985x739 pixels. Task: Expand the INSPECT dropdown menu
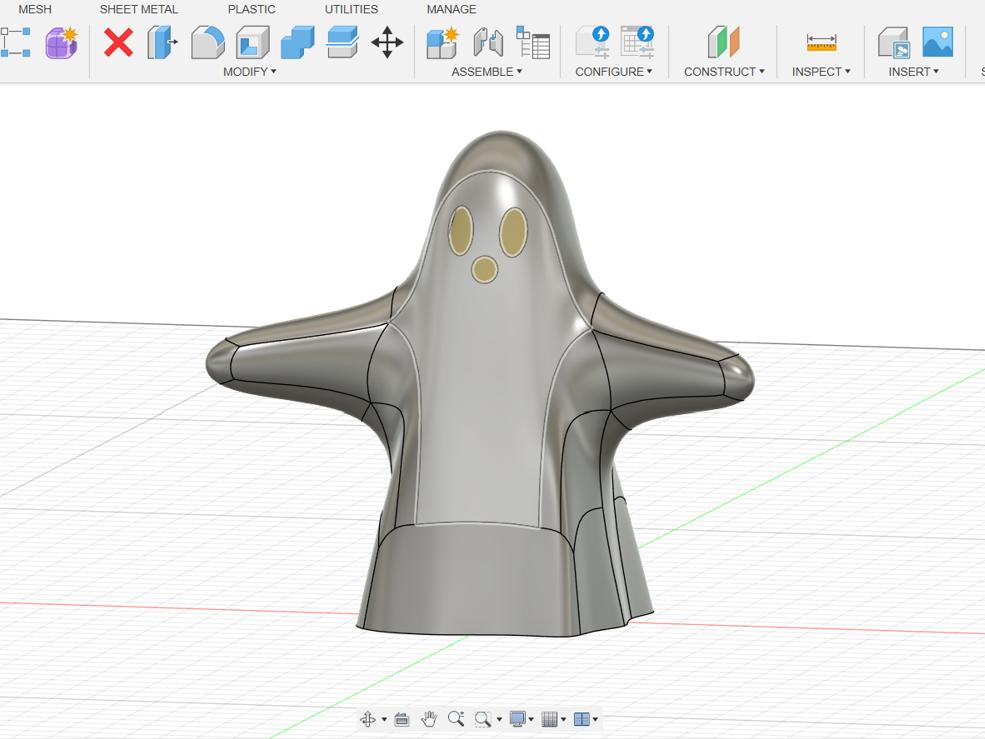821,72
